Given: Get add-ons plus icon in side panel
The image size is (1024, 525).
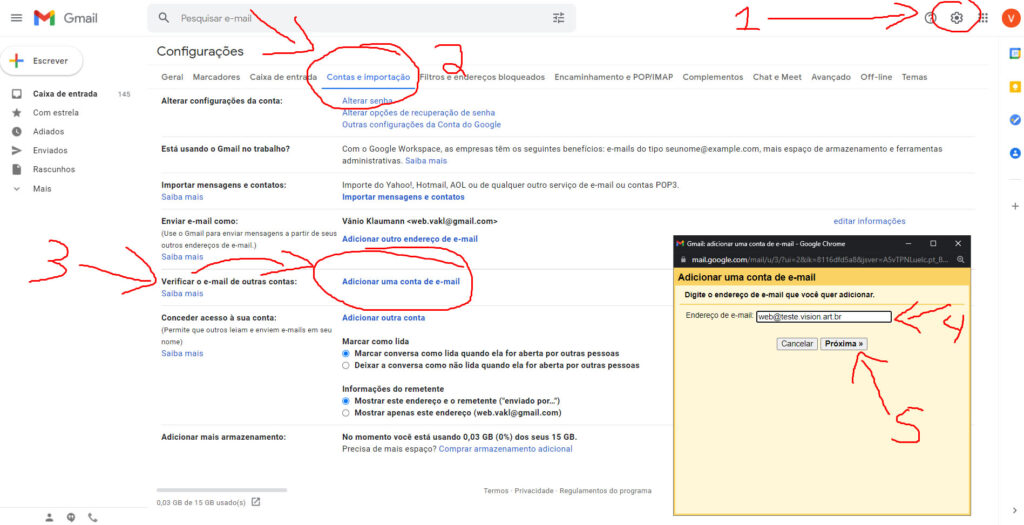Looking at the screenshot, I should pyautogui.click(x=1015, y=206).
